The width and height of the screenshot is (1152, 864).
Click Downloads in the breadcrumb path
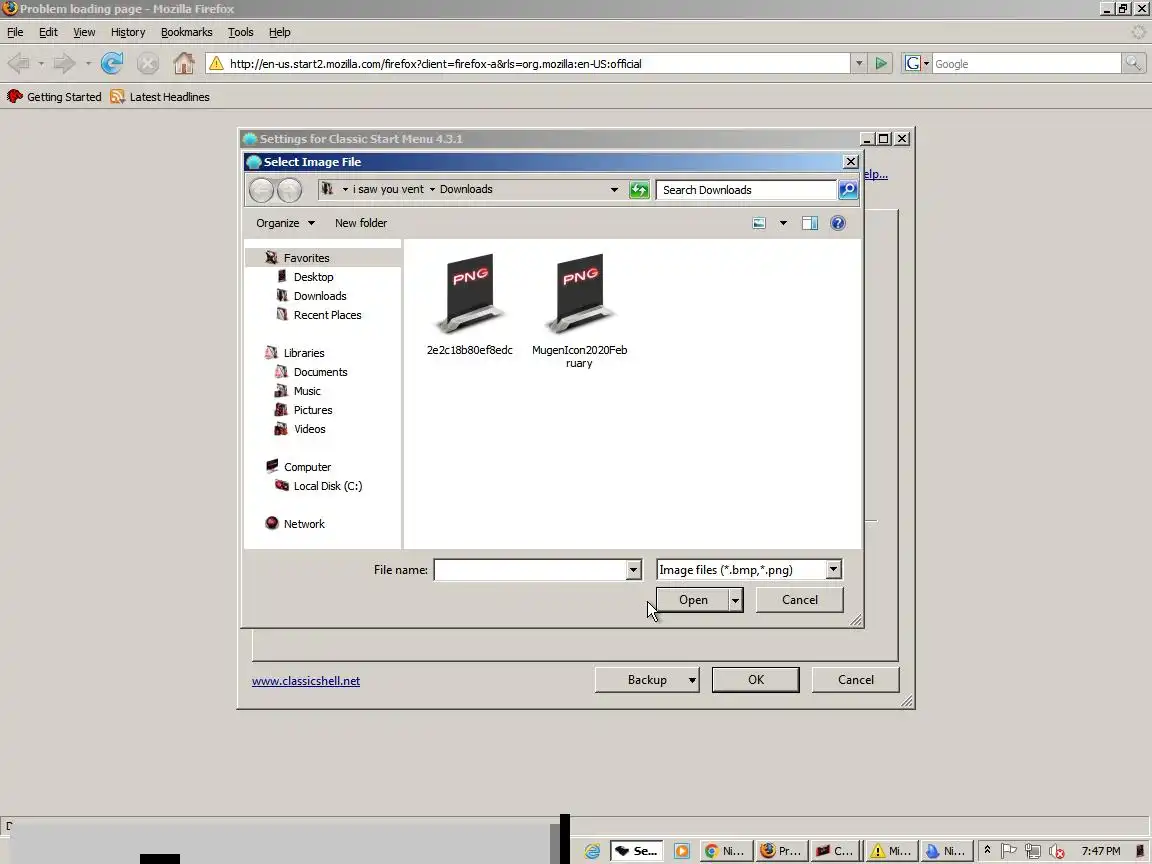[x=466, y=190]
